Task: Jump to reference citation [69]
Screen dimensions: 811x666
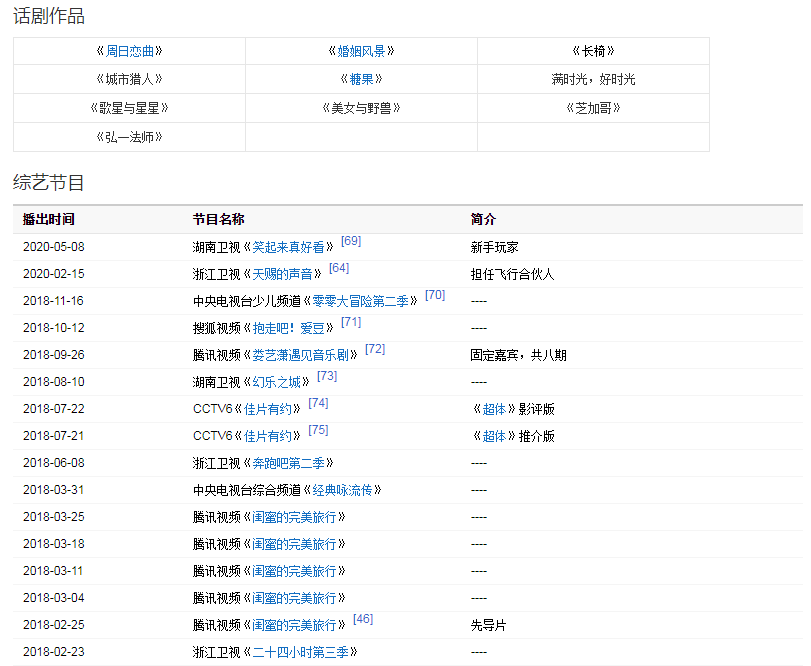Action: (351, 241)
